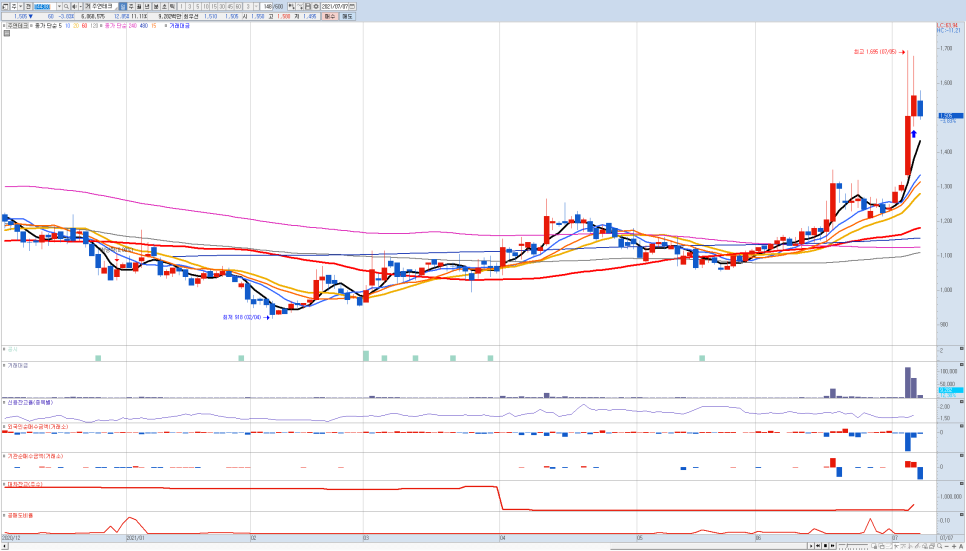Click the speaker sound icon in toolbar

(74, 6)
